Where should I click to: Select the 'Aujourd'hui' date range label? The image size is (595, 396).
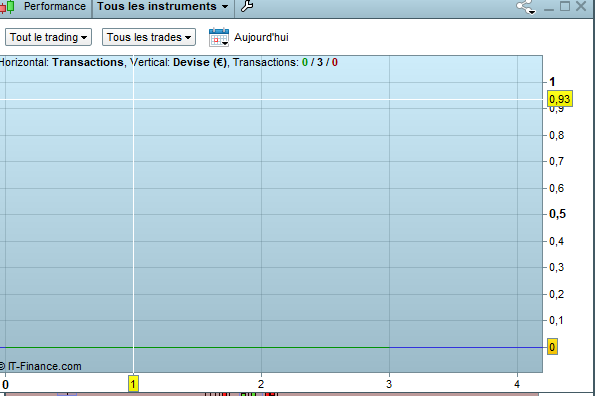[x=261, y=37]
